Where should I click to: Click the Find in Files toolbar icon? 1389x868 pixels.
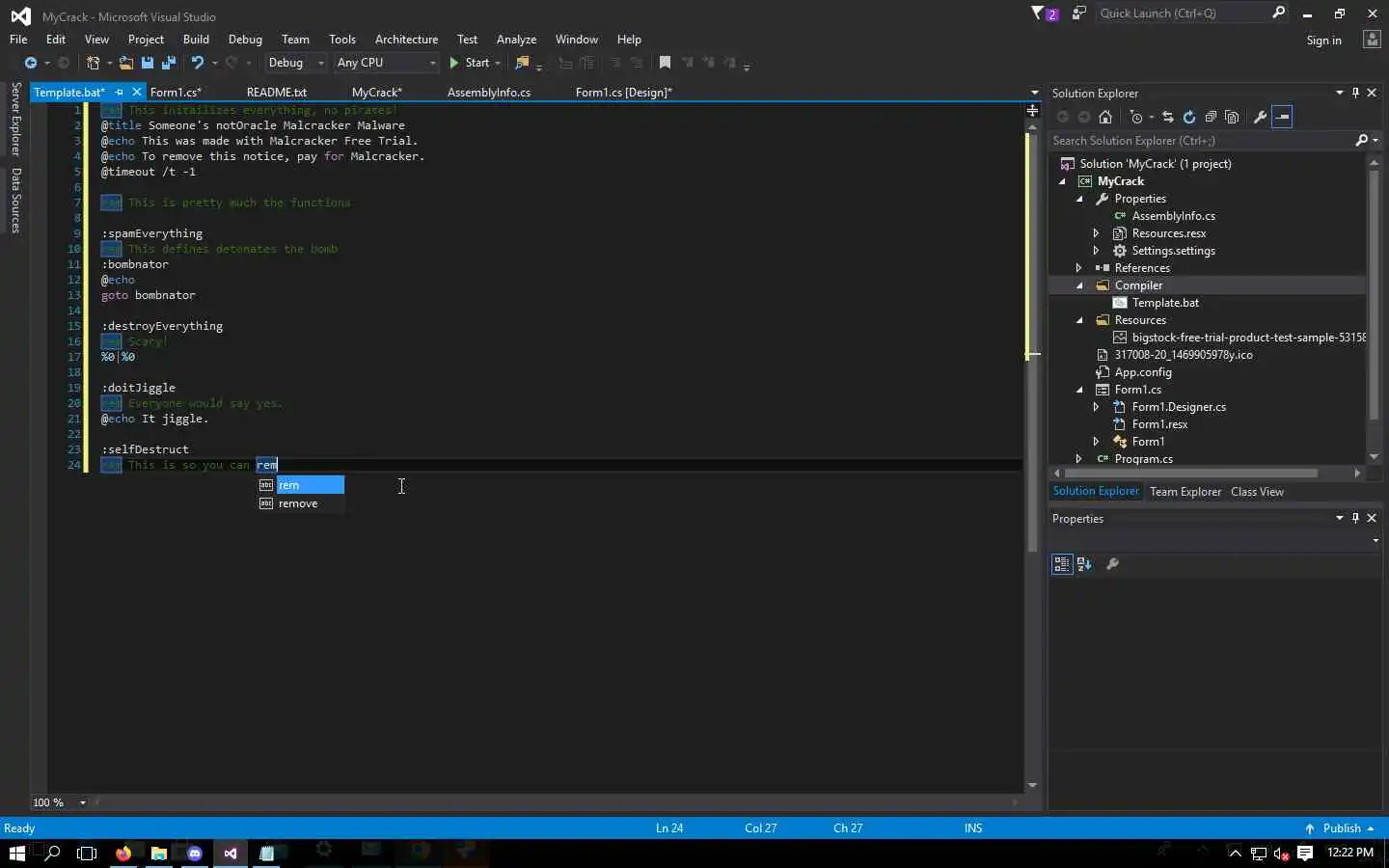click(523, 63)
